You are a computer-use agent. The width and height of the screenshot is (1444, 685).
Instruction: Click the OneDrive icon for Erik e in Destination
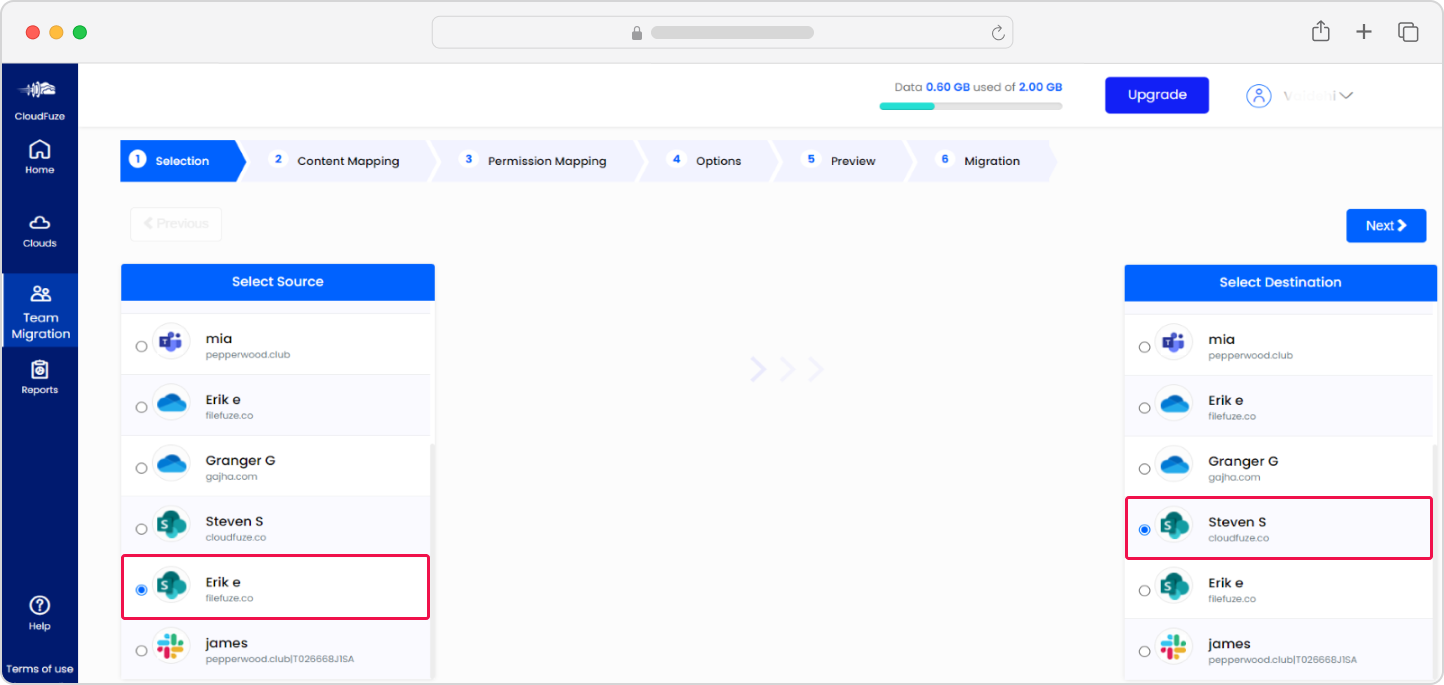click(x=1174, y=404)
